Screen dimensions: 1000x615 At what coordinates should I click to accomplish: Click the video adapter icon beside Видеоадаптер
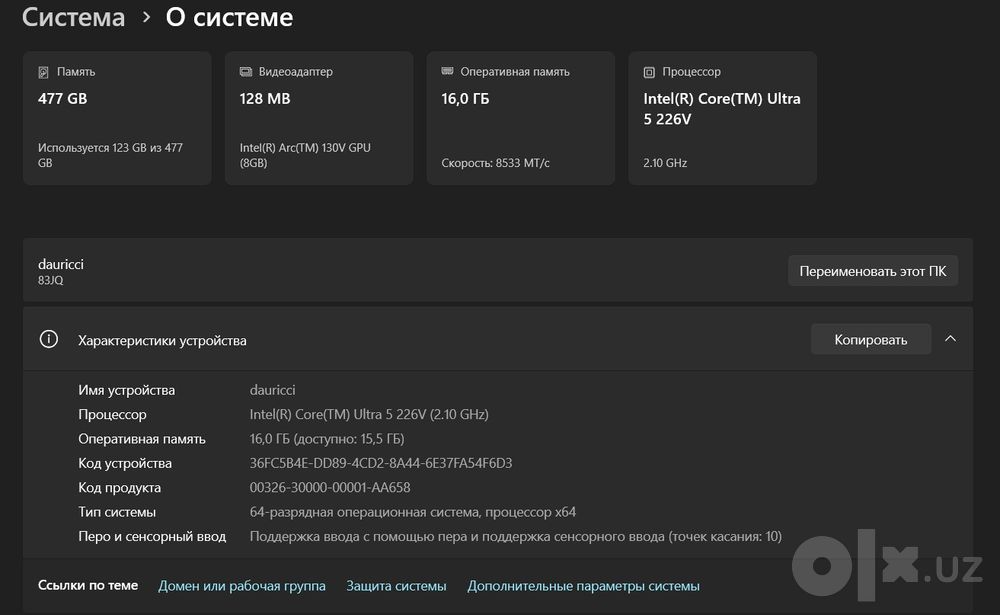tap(246, 71)
